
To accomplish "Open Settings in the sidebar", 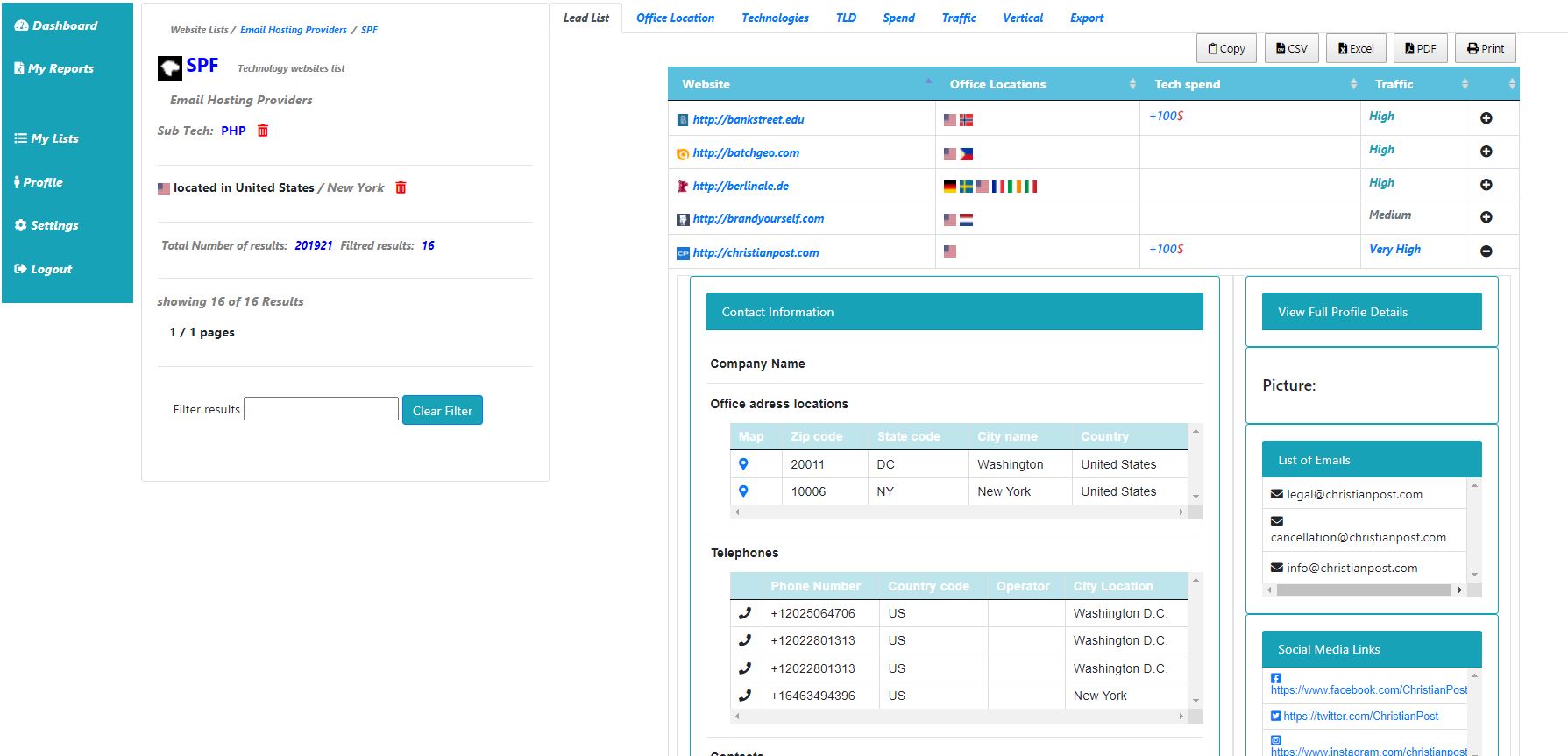I will click(46, 225).
